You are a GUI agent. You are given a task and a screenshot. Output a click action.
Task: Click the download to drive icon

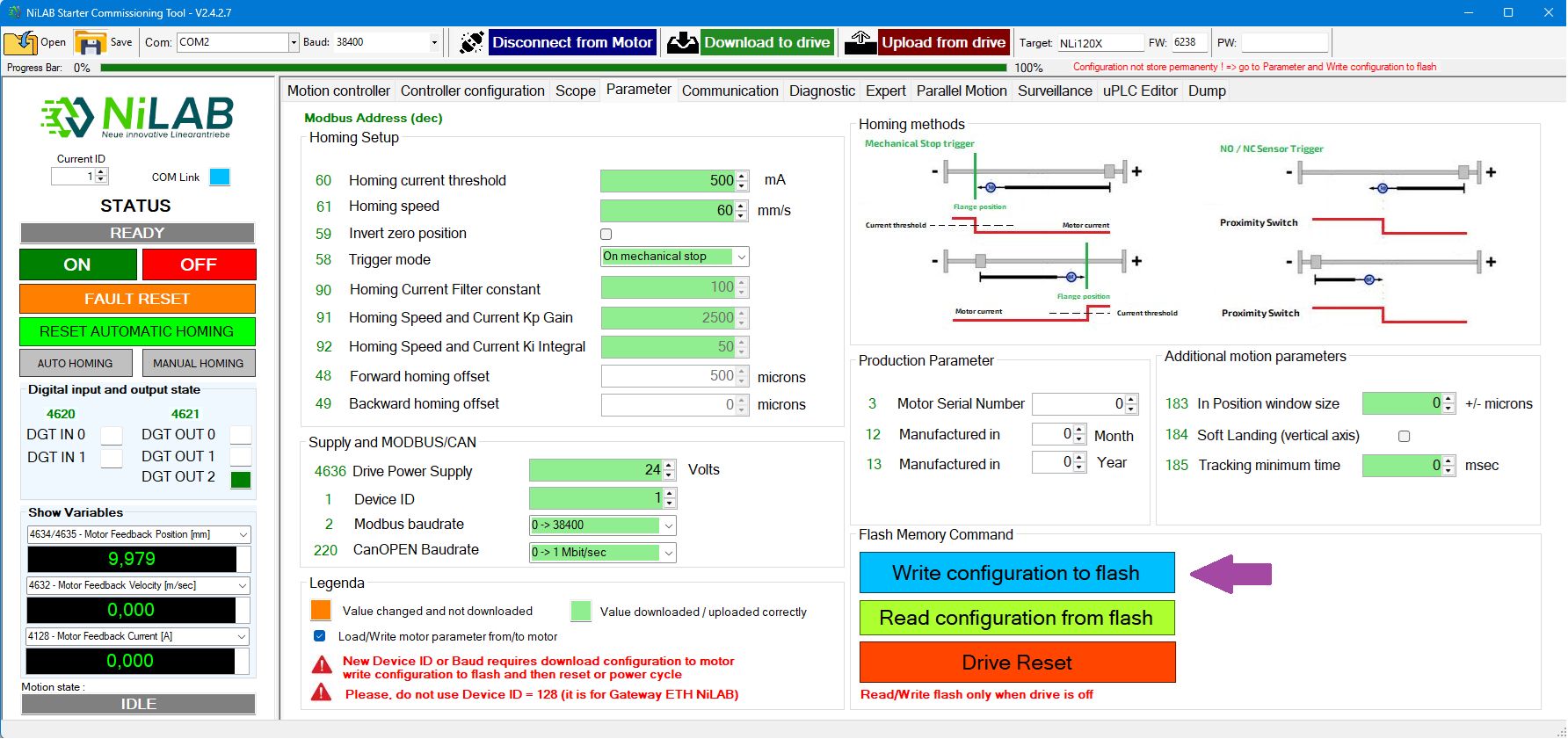pos(682,42)
